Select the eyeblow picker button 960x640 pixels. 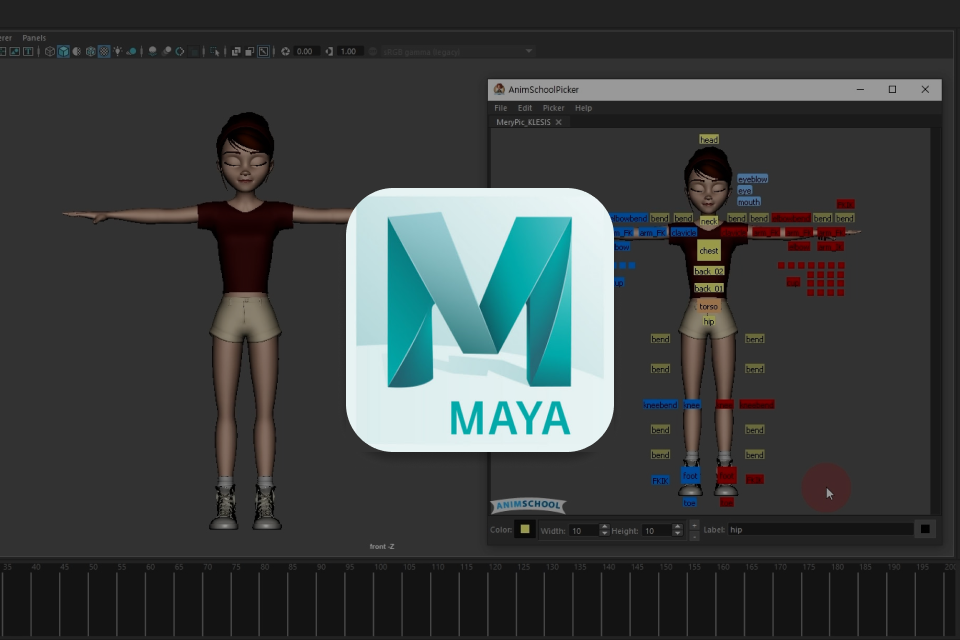(x=752, y=179)
